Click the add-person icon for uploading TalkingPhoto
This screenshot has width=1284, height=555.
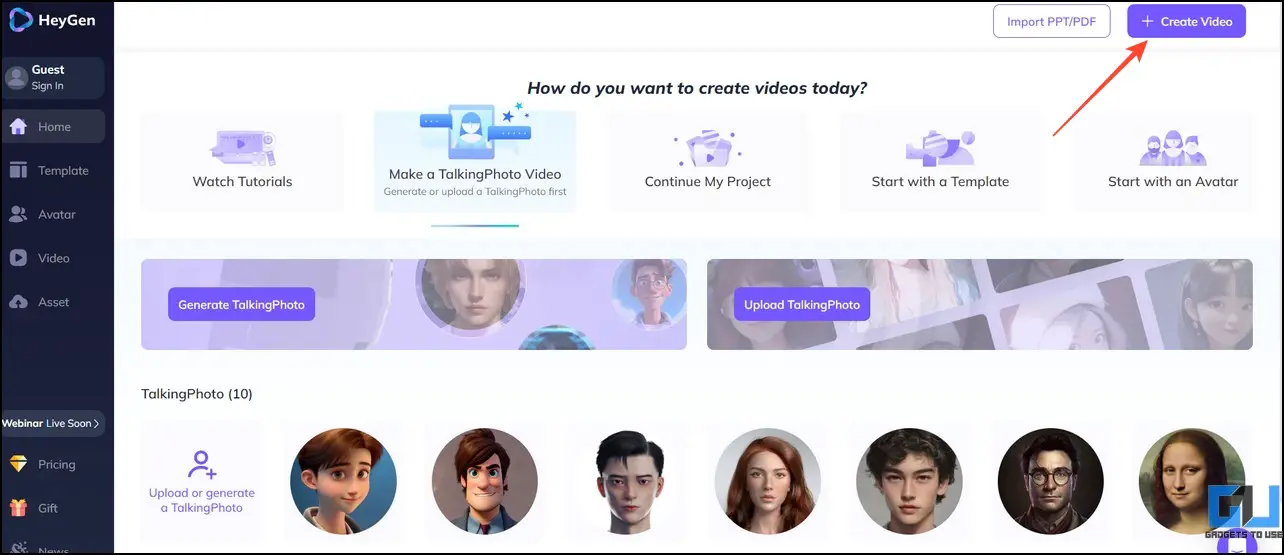click(202, 465)
